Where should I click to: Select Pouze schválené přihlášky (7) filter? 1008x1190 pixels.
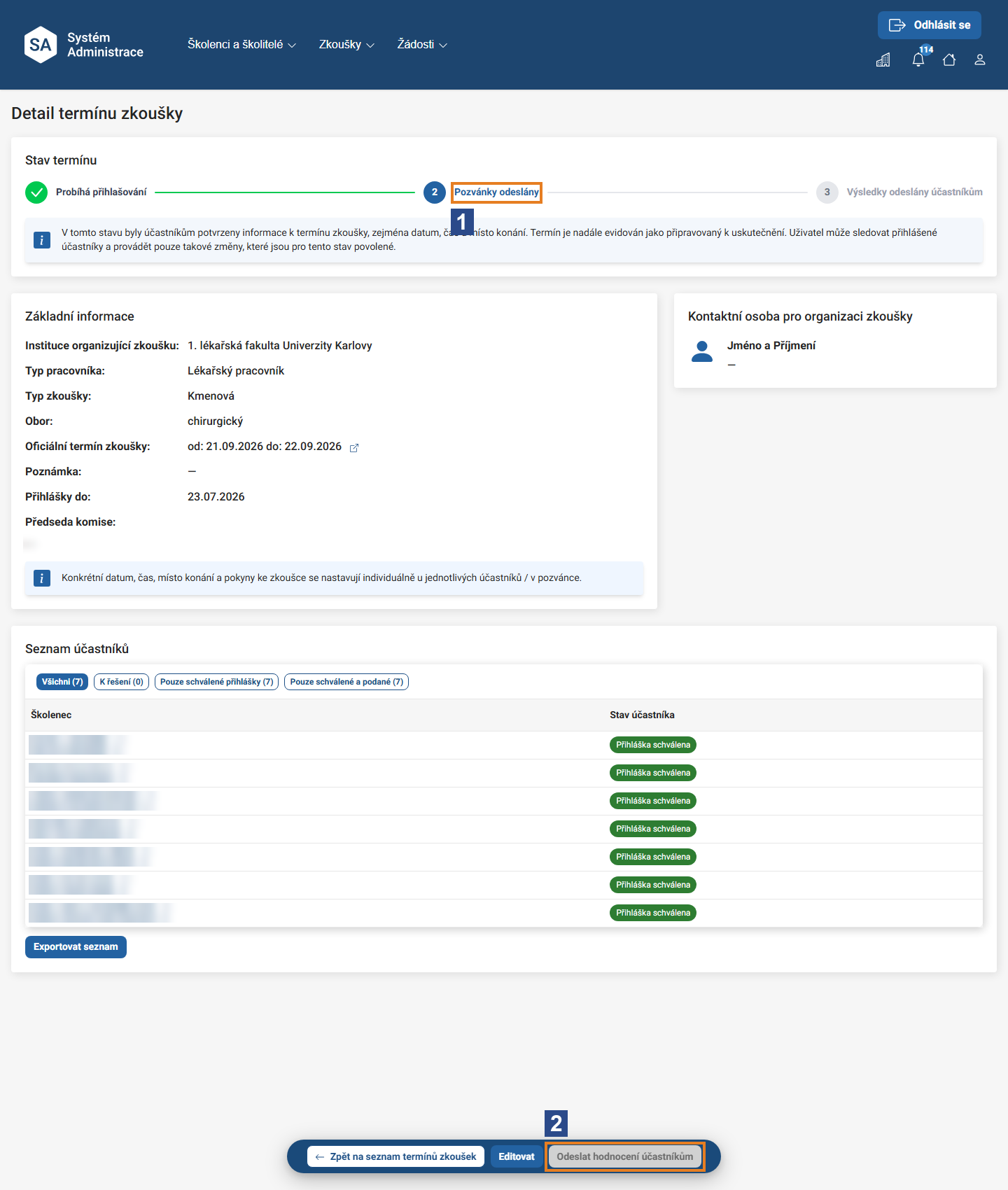[216, 682]
